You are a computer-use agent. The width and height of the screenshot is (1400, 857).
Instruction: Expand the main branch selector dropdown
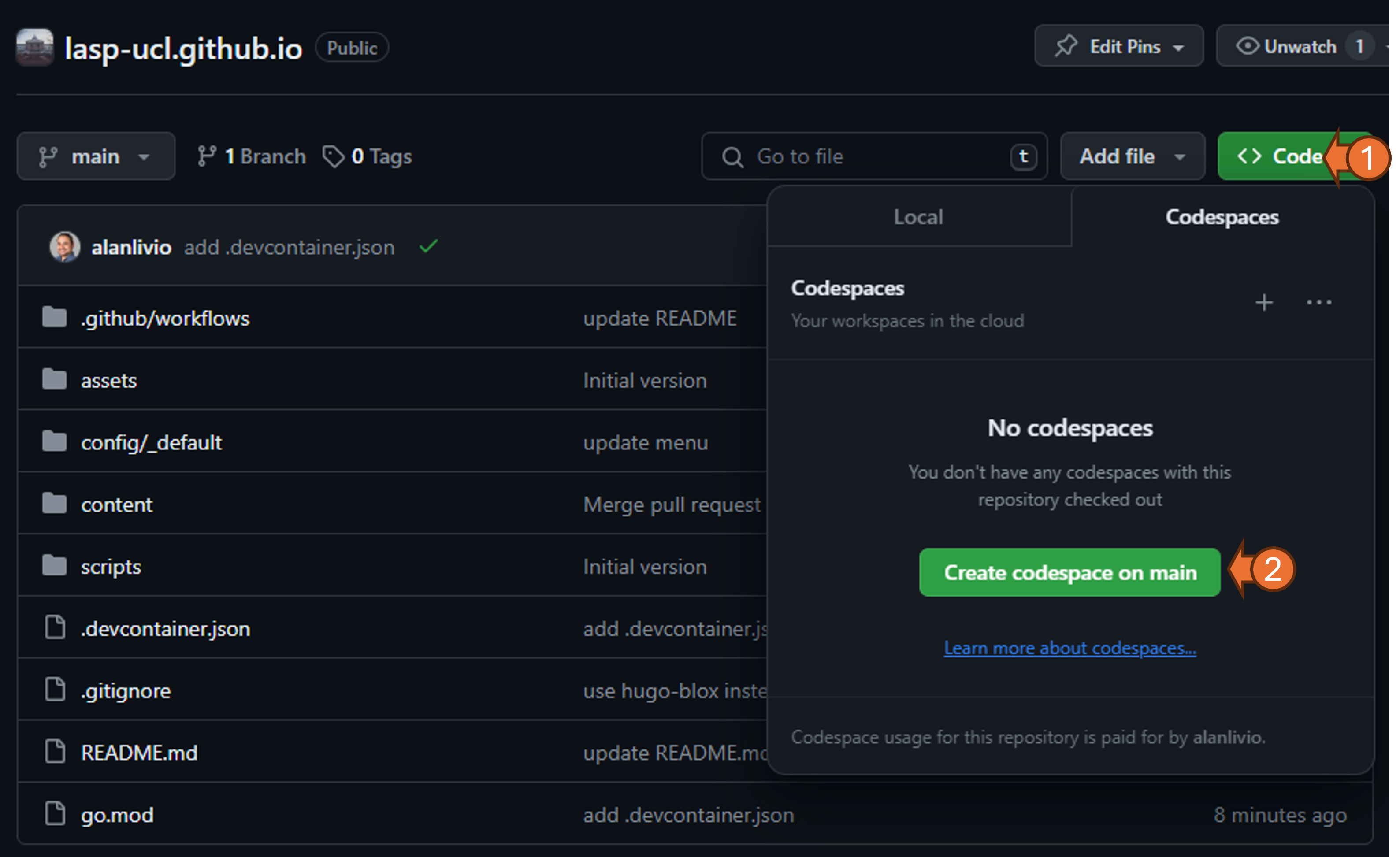(x=96, y=156)
